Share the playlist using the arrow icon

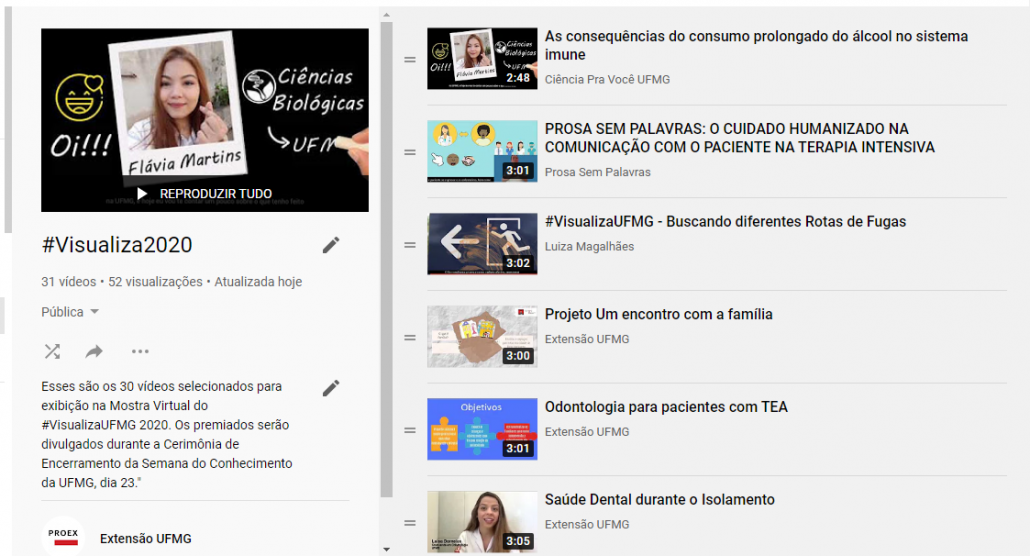pyautogui.click(x=94, y=352)
